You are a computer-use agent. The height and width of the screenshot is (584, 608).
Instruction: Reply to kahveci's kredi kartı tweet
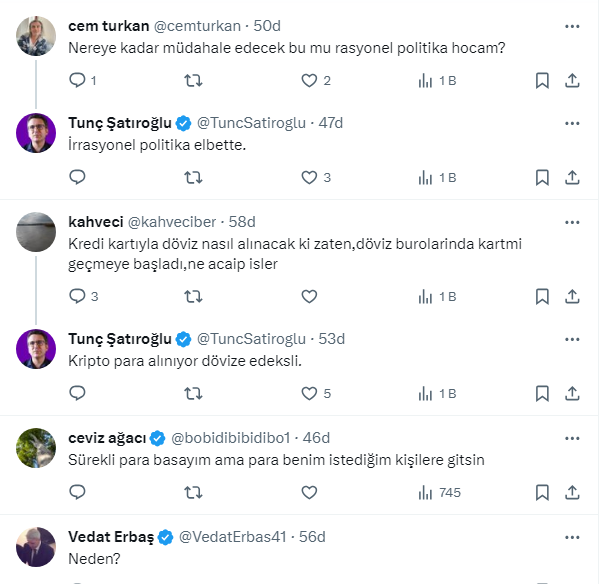pos(78,296)
